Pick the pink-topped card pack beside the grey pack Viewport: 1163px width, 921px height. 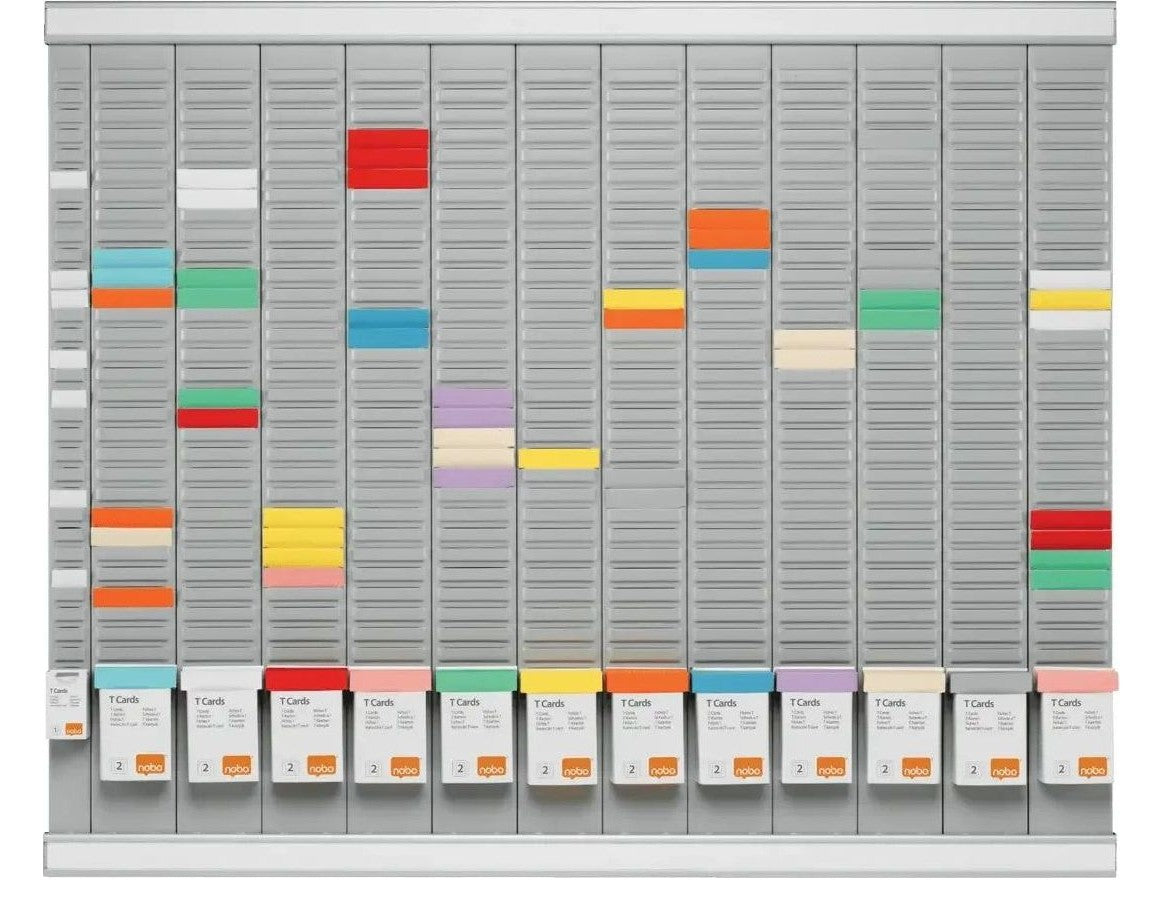(1076, 727)
